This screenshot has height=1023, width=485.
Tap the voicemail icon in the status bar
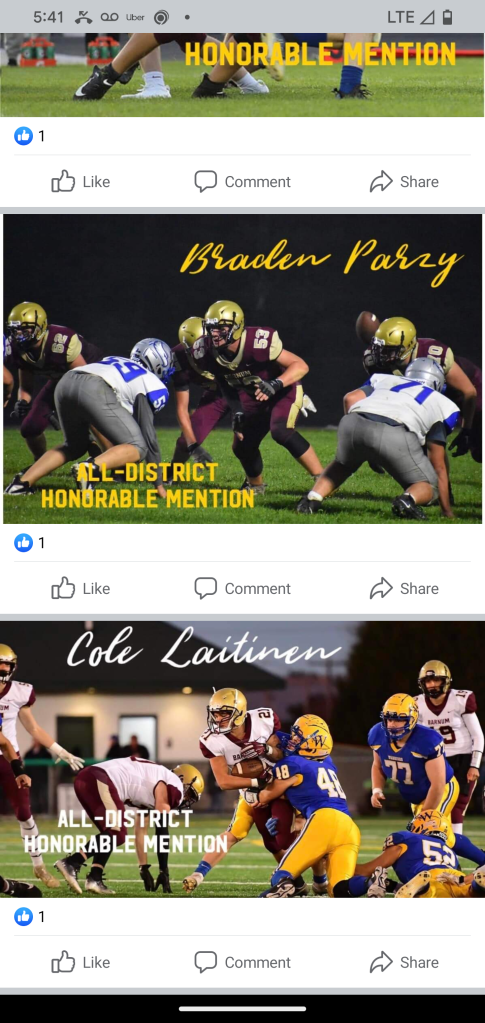coord(110,18)
